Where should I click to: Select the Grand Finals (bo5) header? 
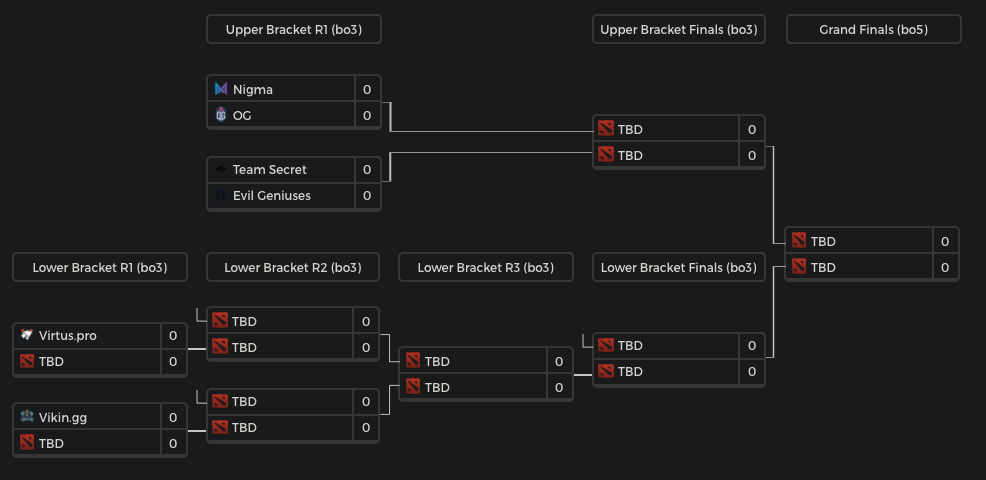click(873, 30)
